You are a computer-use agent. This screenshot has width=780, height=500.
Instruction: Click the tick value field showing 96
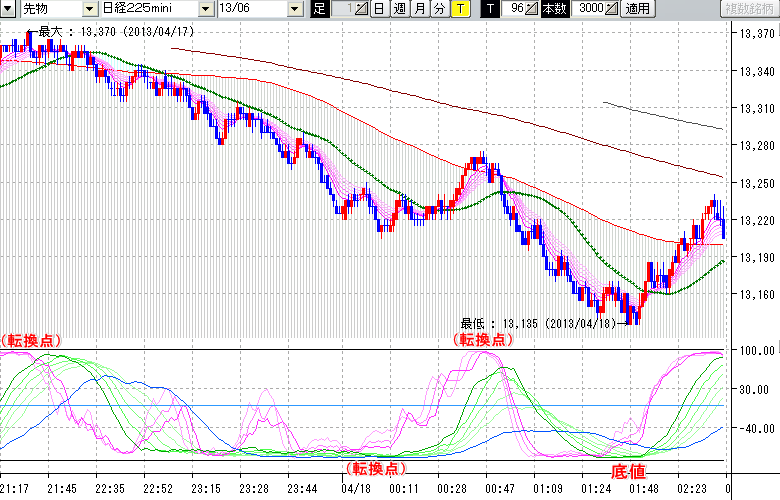(x=514, y=9)
